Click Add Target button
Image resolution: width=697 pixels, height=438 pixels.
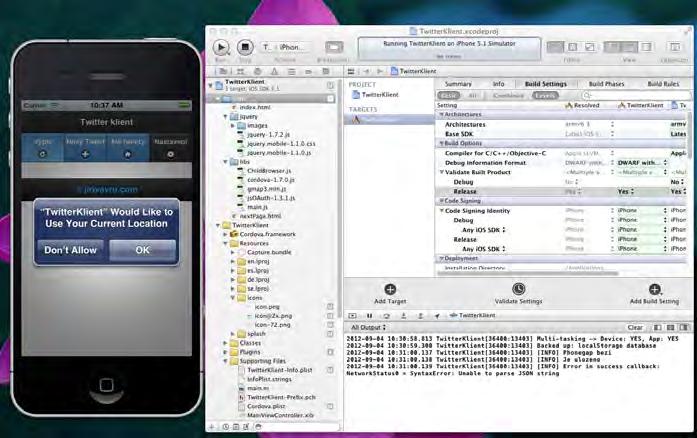(x=390, y=294)
